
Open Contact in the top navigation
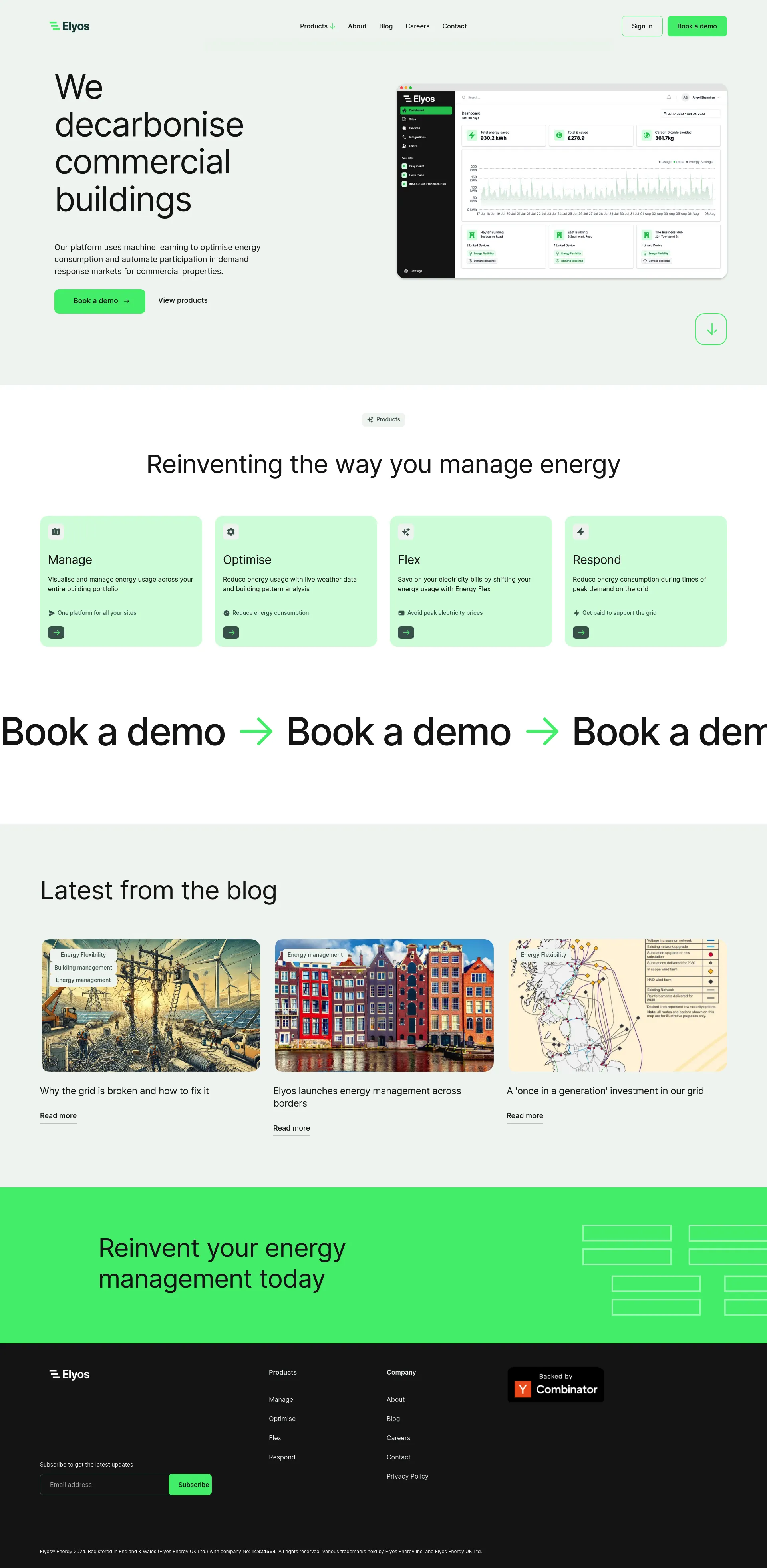454,26
